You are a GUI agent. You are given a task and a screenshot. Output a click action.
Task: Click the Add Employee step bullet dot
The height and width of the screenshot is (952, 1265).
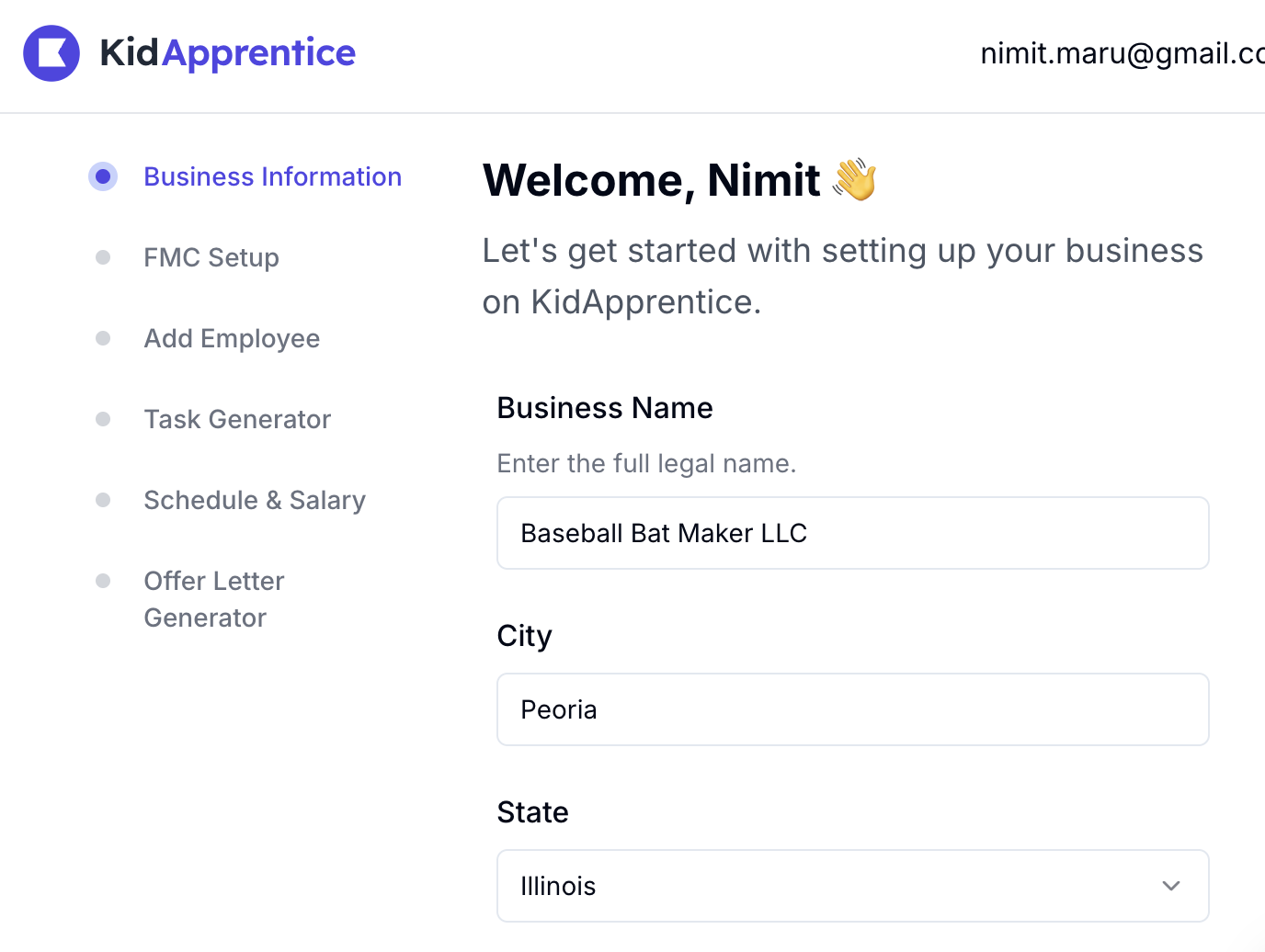point(103,338)
